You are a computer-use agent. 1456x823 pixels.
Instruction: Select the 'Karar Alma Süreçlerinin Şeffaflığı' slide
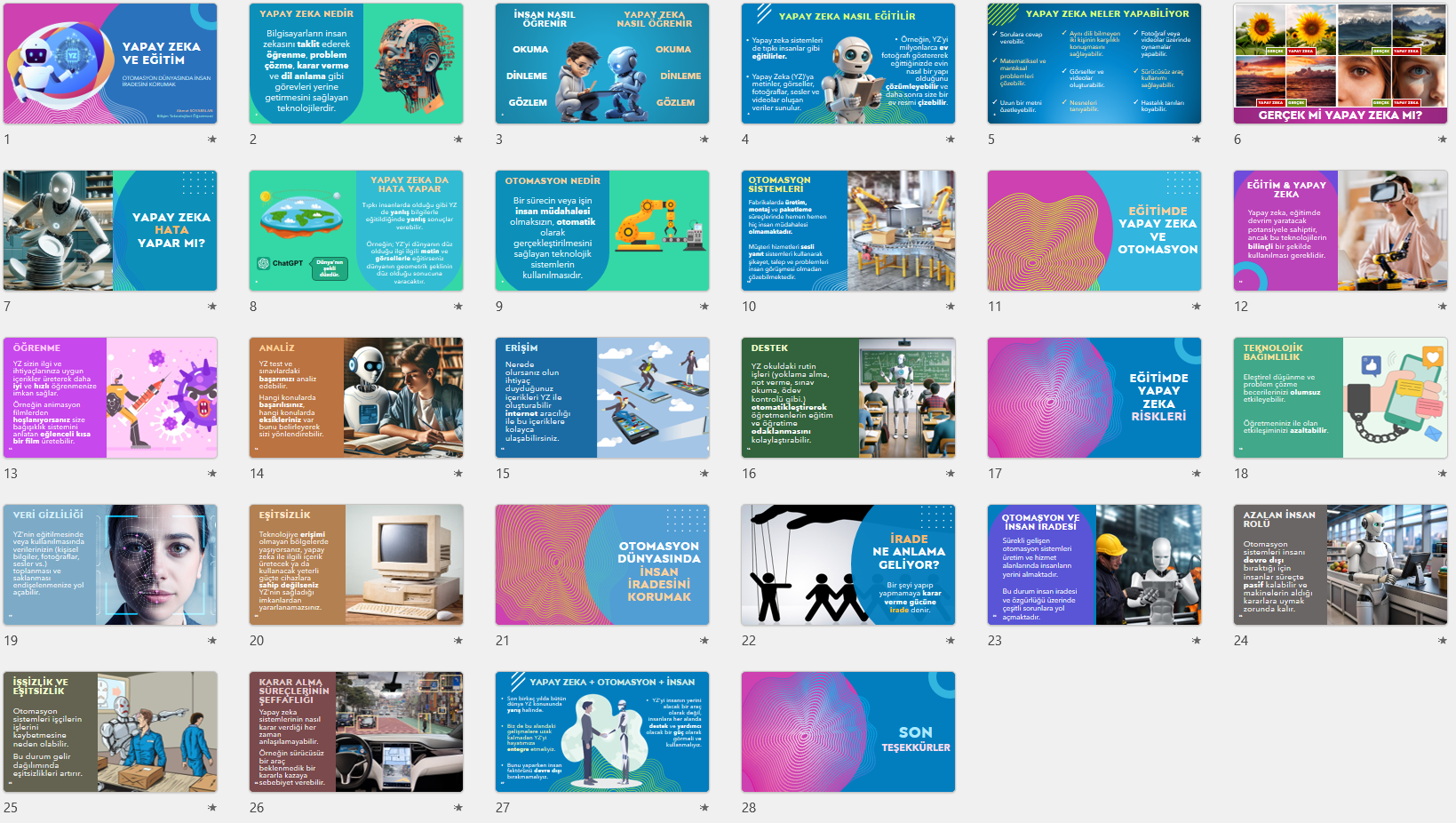(356, 732)
